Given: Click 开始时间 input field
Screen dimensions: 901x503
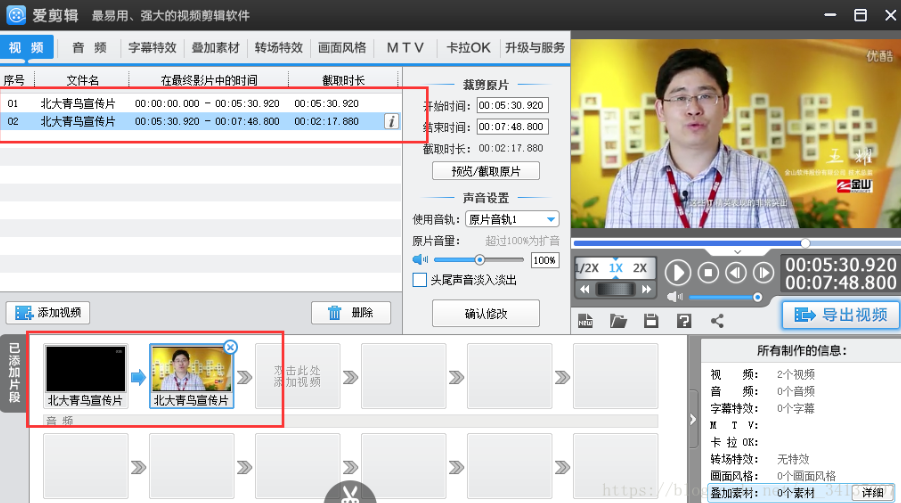Looking at the screenshot, I should coord(512,106).
